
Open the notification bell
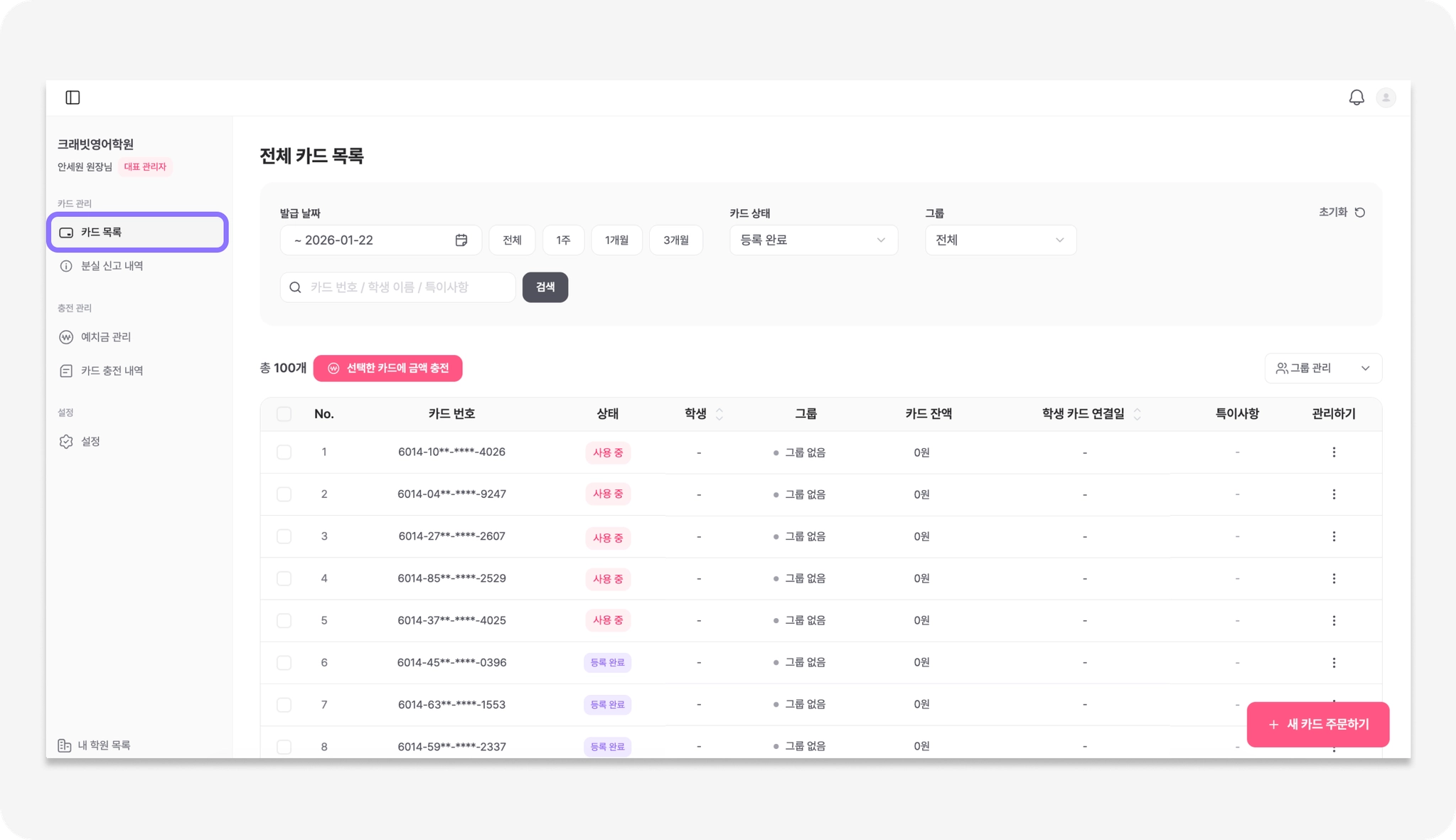point(1356,97)
